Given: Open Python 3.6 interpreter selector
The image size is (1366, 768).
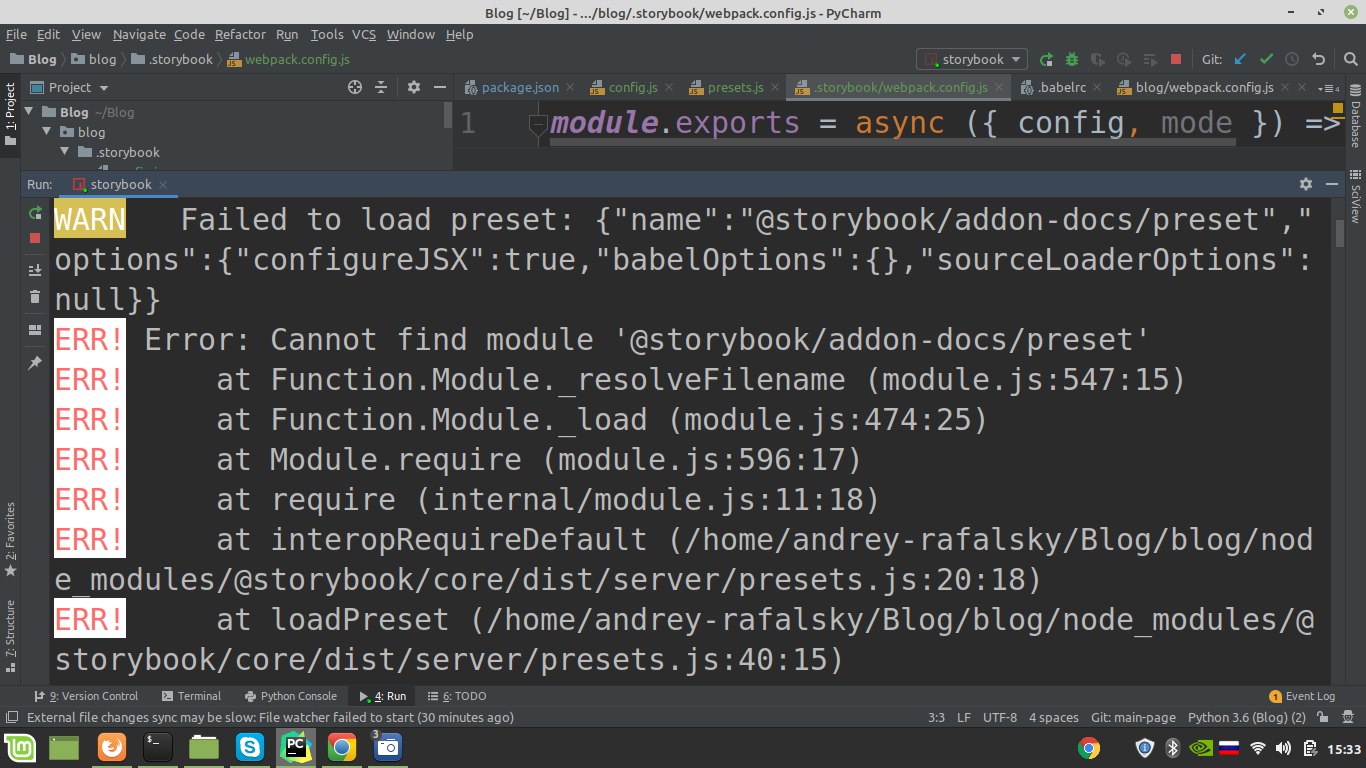Looking at the screenshot, I should pos(1247,718).
